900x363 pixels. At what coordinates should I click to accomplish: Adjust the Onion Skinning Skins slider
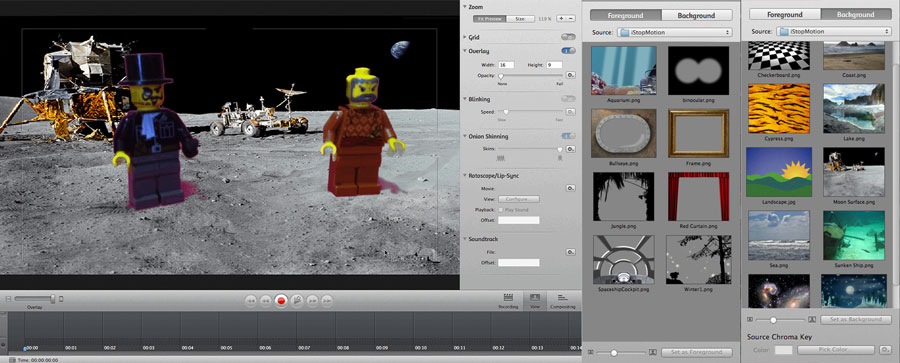point(531,149)
